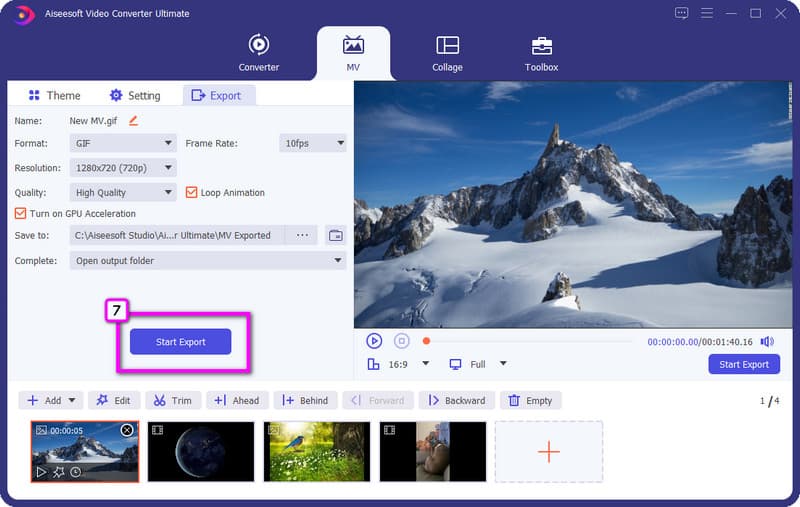Screen dimensions: 800x507
Task: Toggle the Loop Animation checkbox
Action: click(x=193, y=192)
